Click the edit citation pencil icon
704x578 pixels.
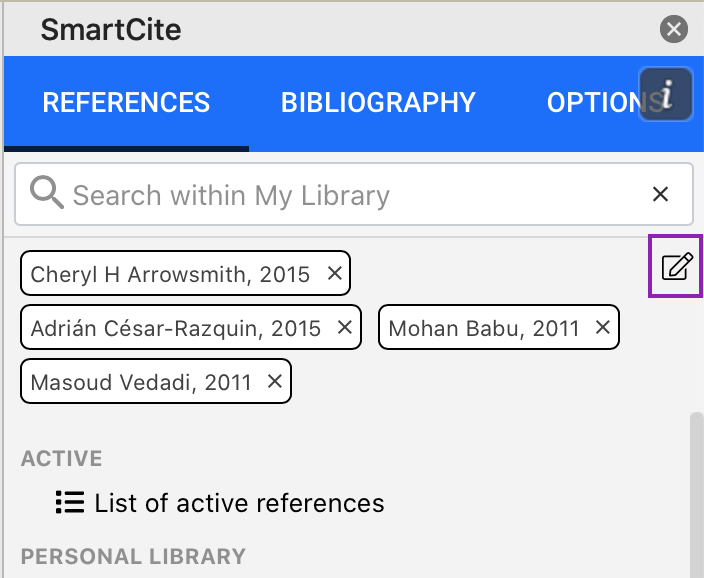pos(677,267)
